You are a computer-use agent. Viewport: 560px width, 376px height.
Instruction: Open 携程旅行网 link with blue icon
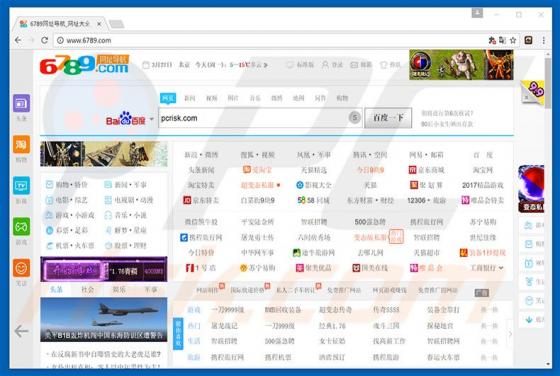[201, 237]
